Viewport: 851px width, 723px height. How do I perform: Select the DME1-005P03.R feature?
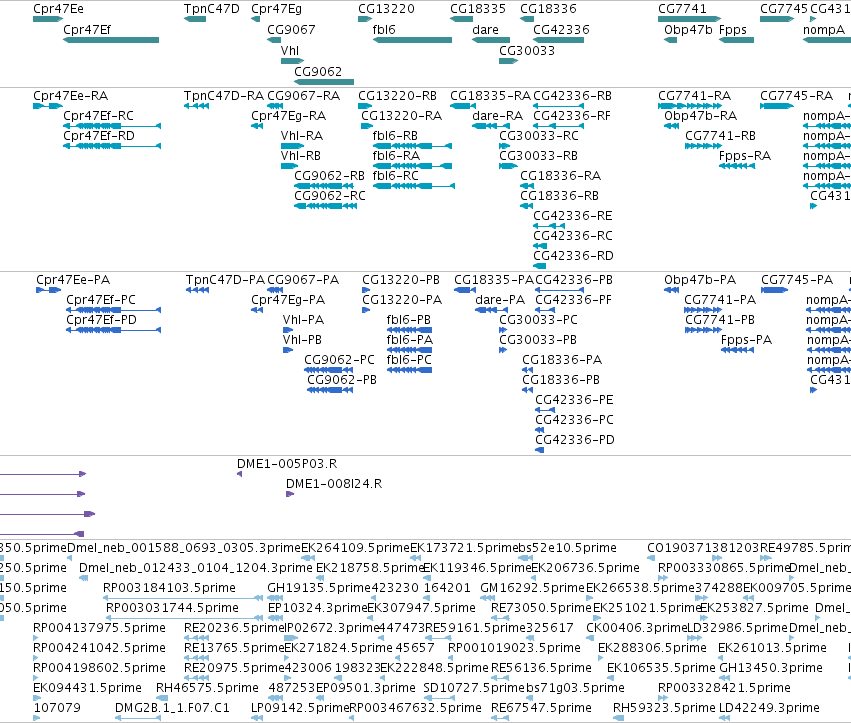click(287, 464)
